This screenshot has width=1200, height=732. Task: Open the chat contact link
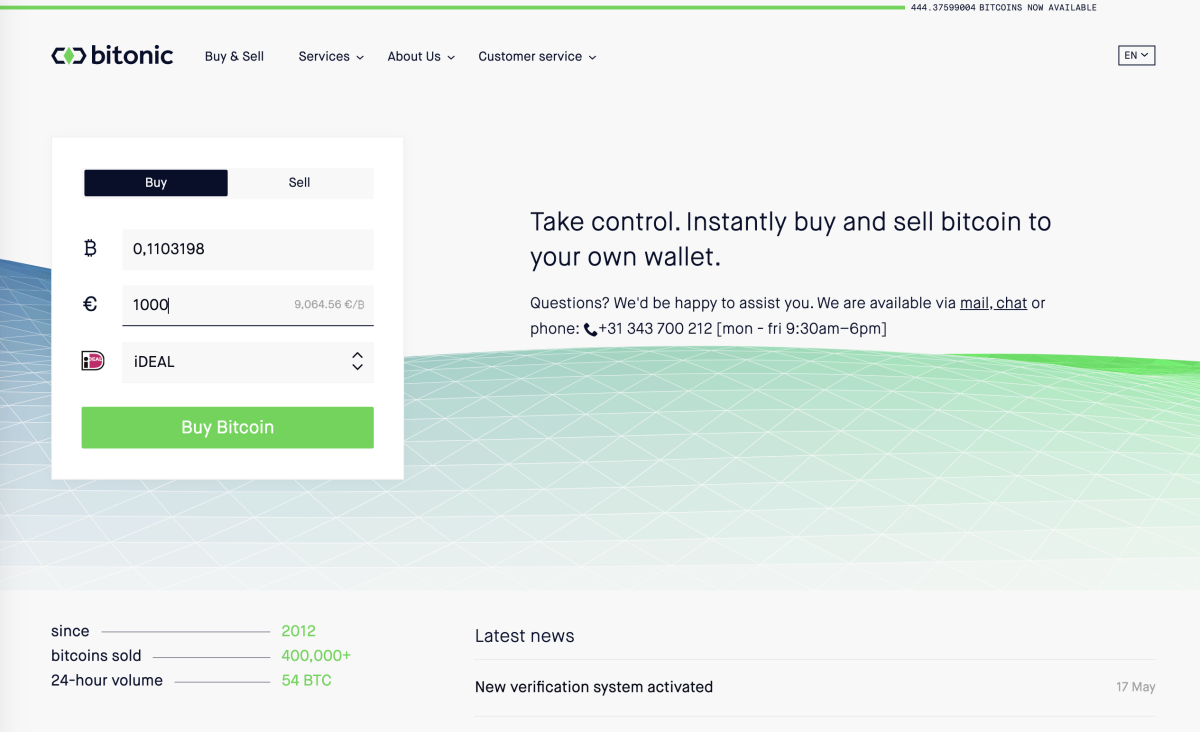pyautogui.click(x=1011, y=303)
